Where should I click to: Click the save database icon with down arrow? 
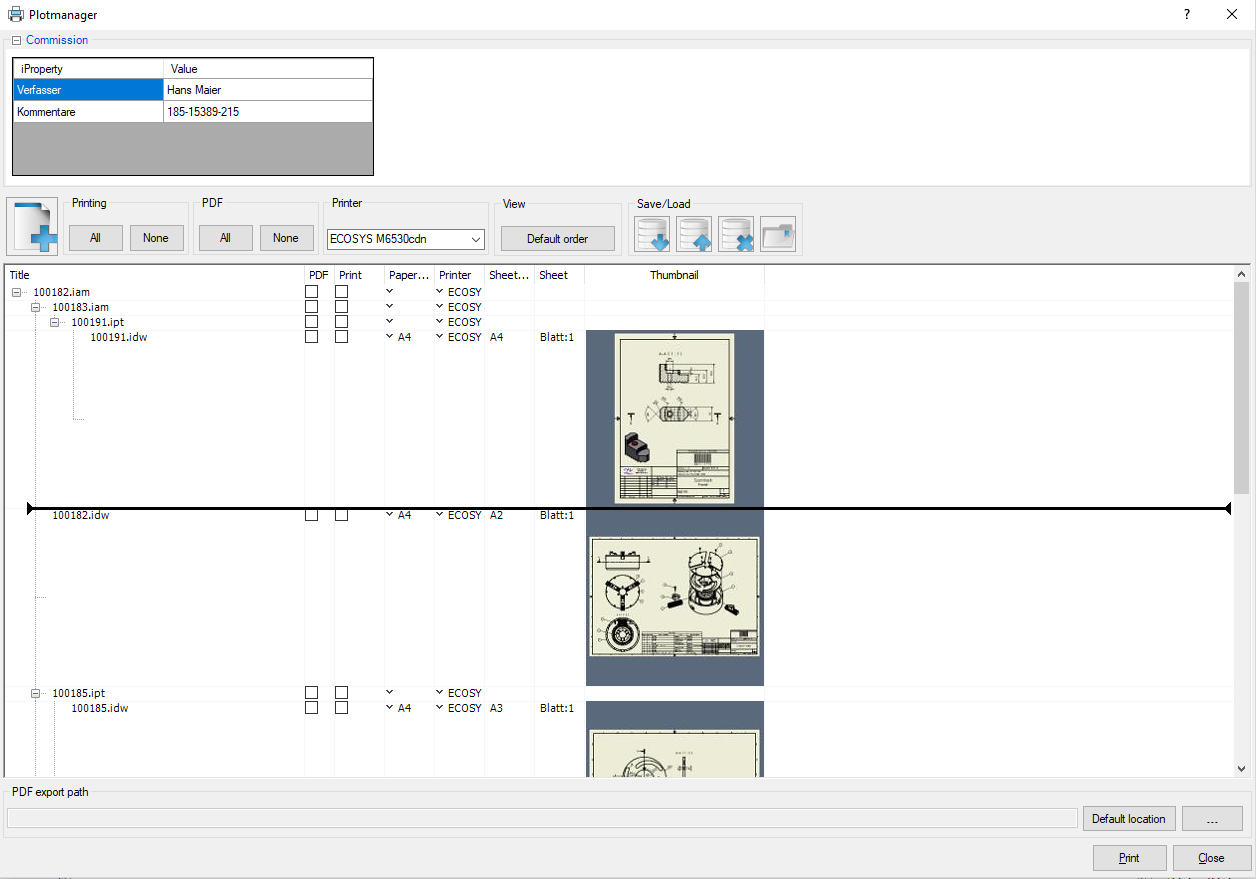click(x=651, y=236)
